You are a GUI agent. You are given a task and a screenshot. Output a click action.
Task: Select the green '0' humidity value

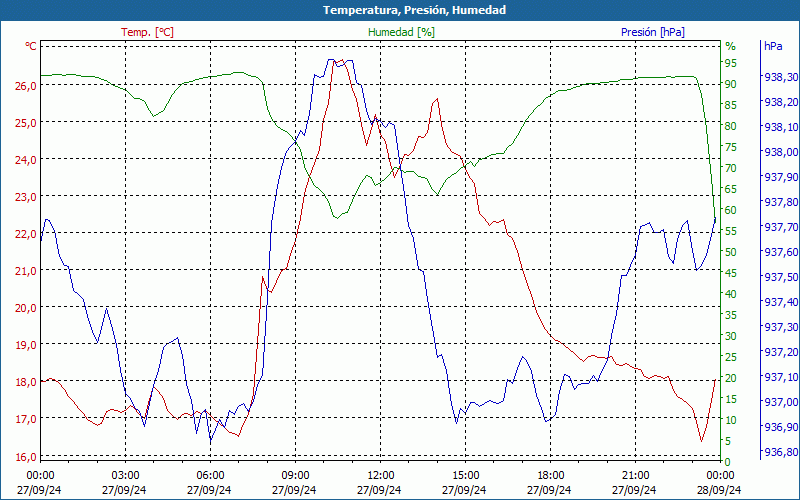click(728, 462)
